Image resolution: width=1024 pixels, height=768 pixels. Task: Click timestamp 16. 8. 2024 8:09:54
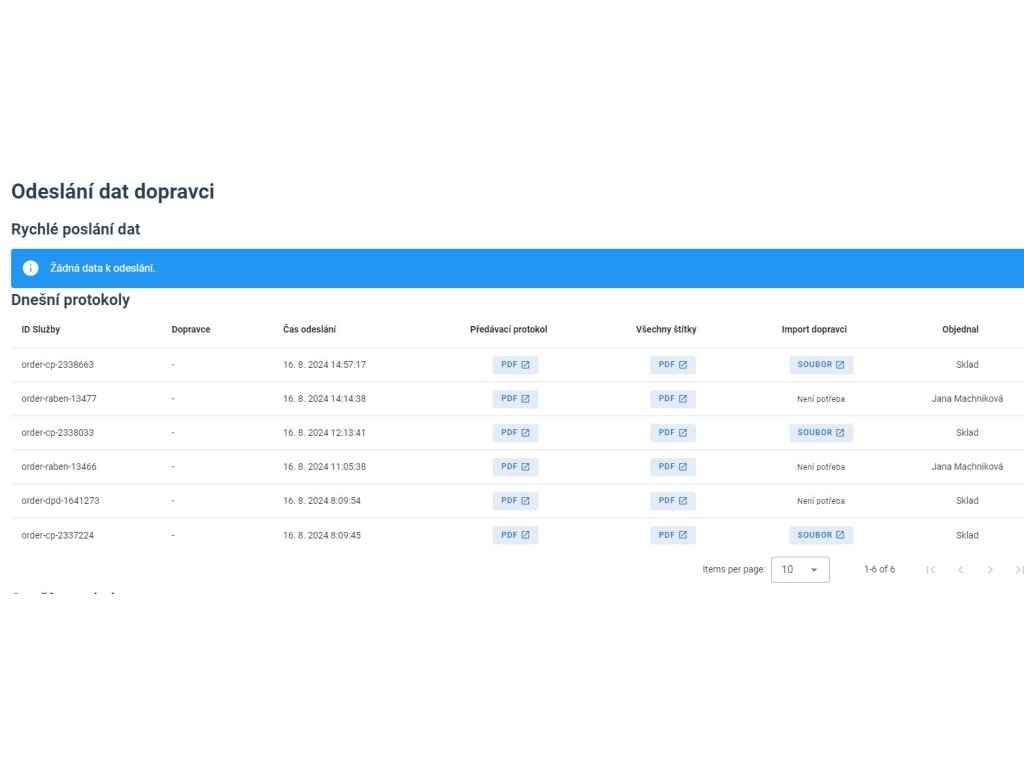(x=322, y=500)
